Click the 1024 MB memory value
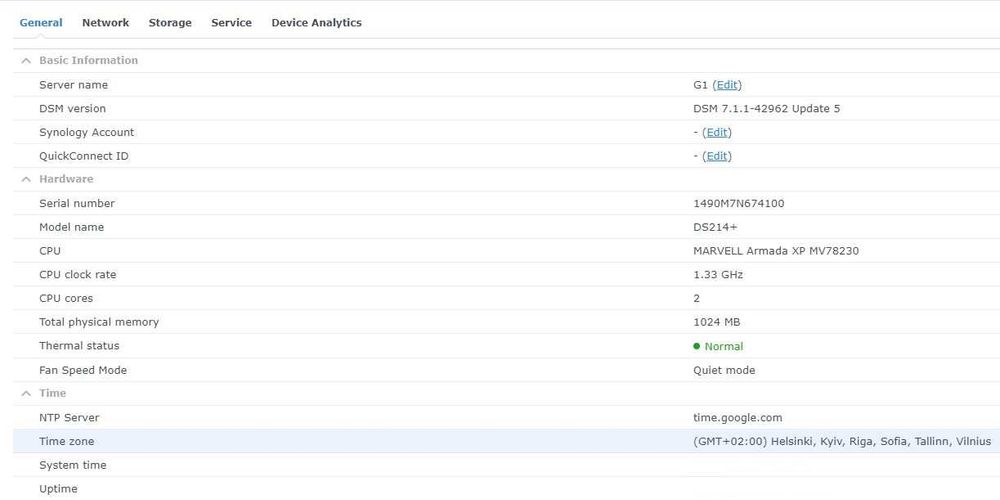Viewport: 1000px width, 500px height. (x=717, y=323)
